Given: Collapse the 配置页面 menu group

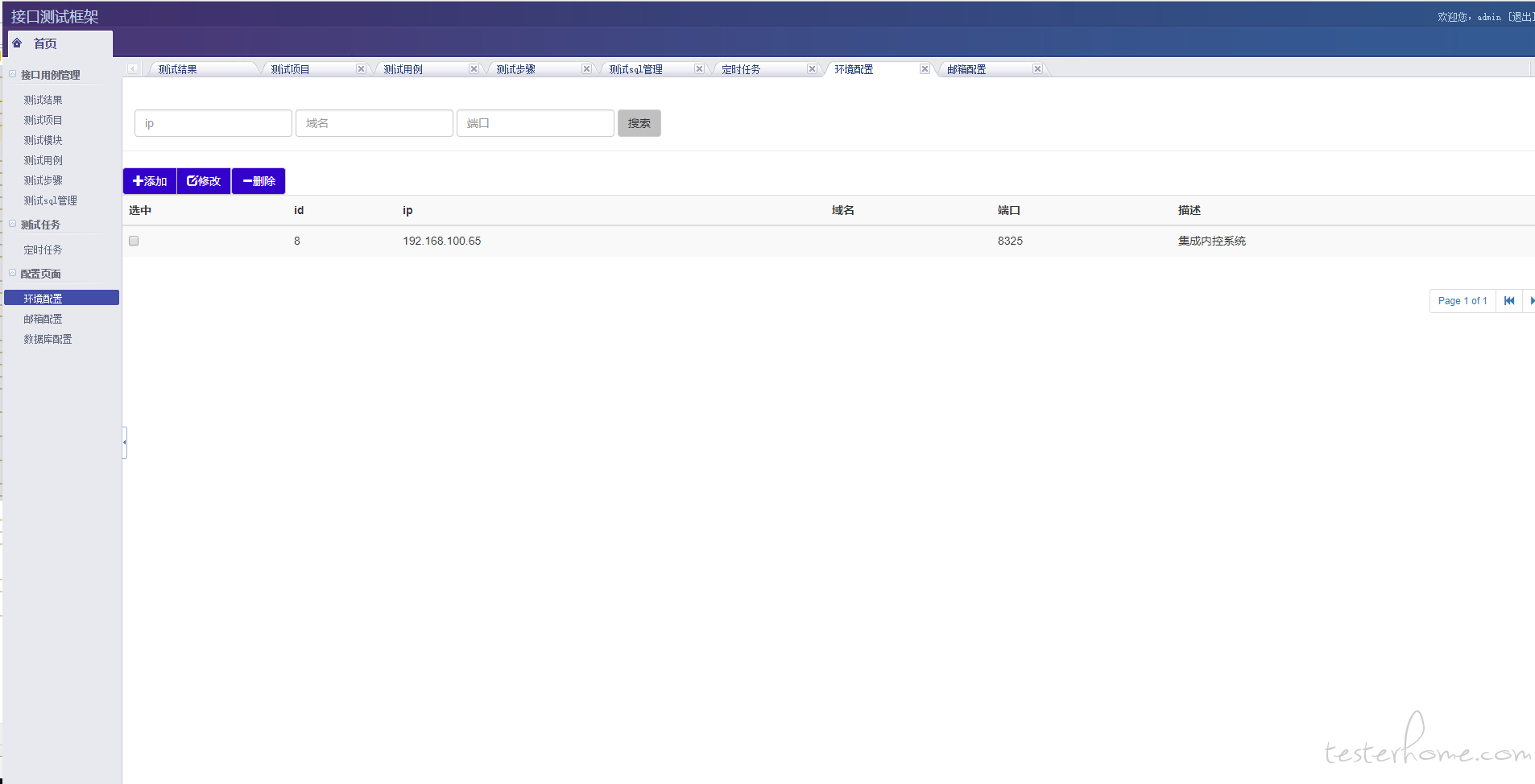Looking at the screenshot, I should coord(13,273).
